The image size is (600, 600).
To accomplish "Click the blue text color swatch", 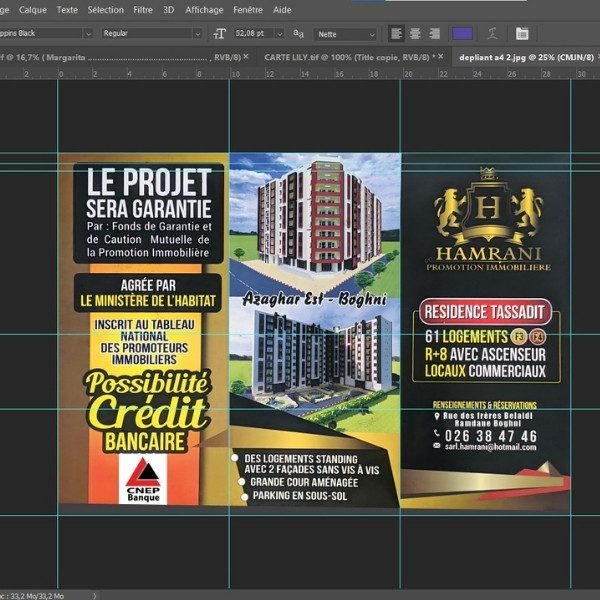I will [463, 33].
